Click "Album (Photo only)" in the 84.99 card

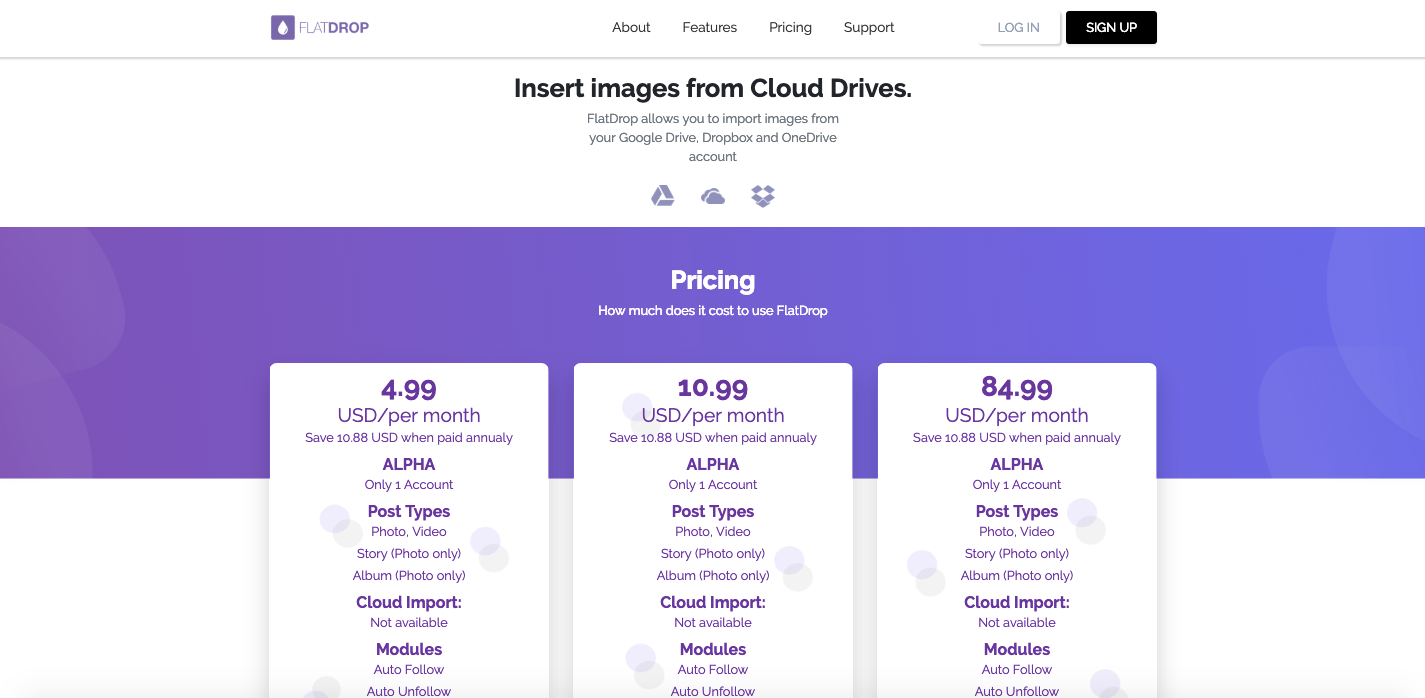tap(1017, 576)
